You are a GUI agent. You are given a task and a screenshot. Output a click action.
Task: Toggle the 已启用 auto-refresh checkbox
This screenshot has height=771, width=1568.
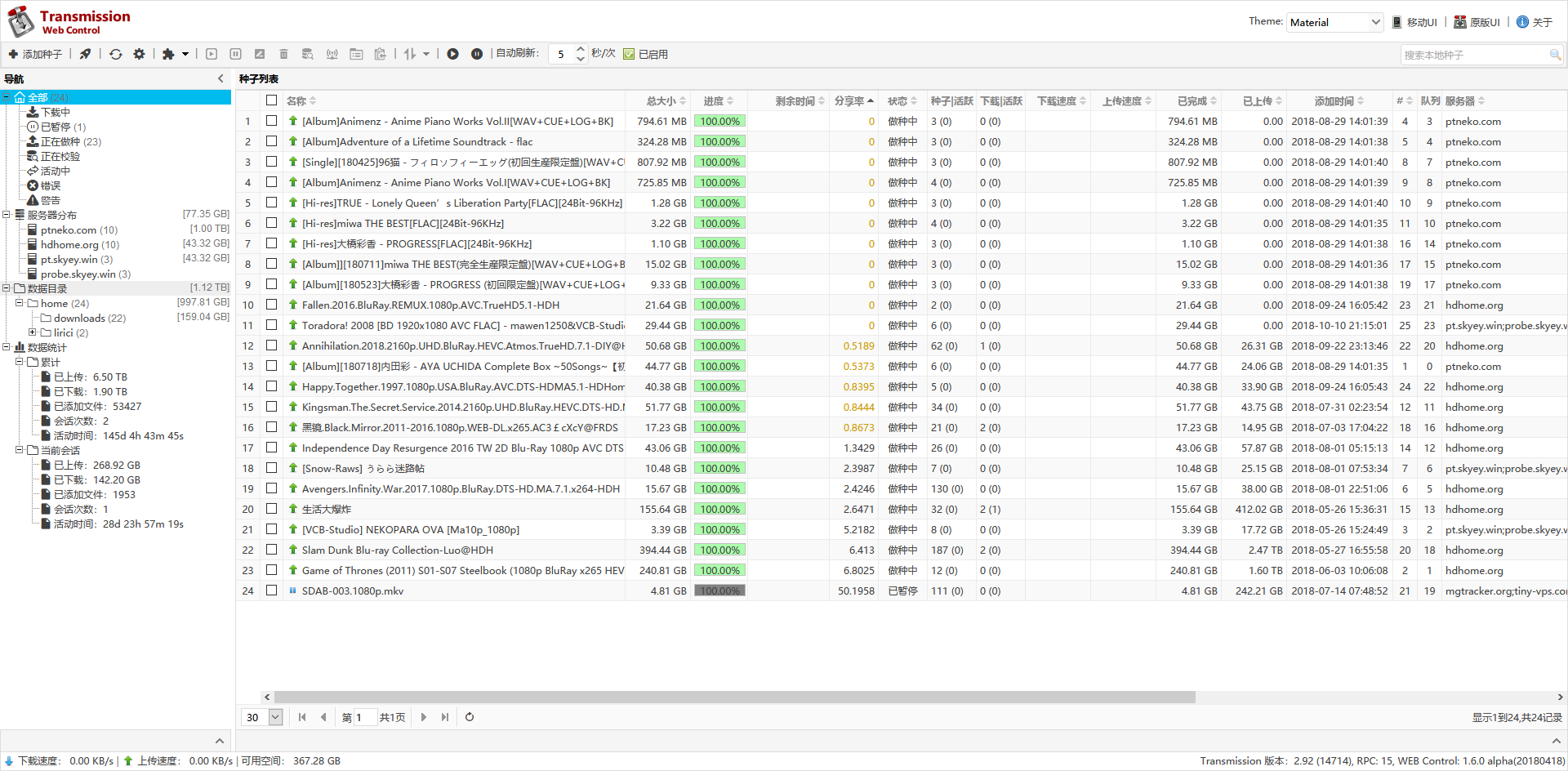point(629,54)
